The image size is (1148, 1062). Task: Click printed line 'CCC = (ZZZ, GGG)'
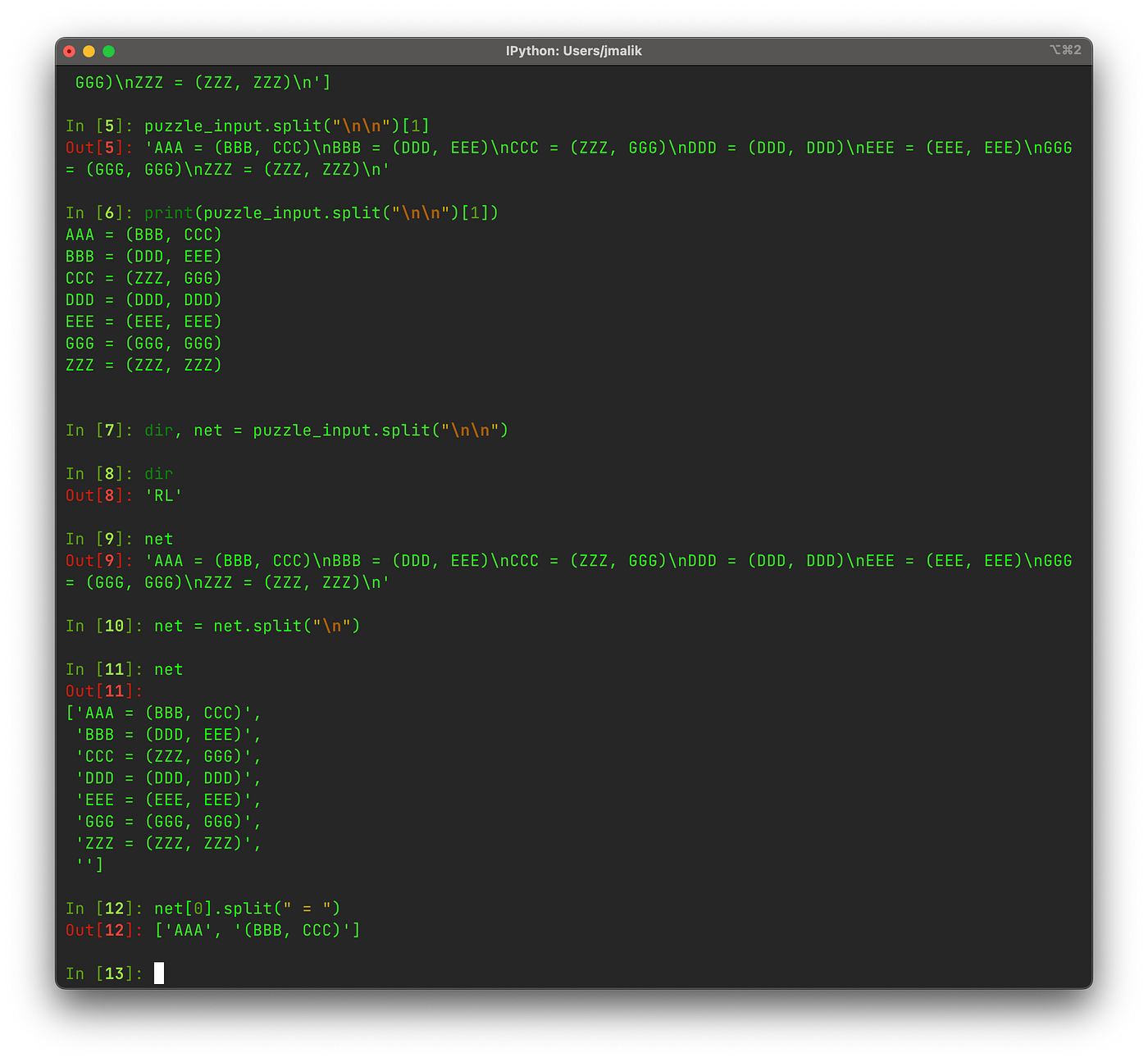coord(143,278)
